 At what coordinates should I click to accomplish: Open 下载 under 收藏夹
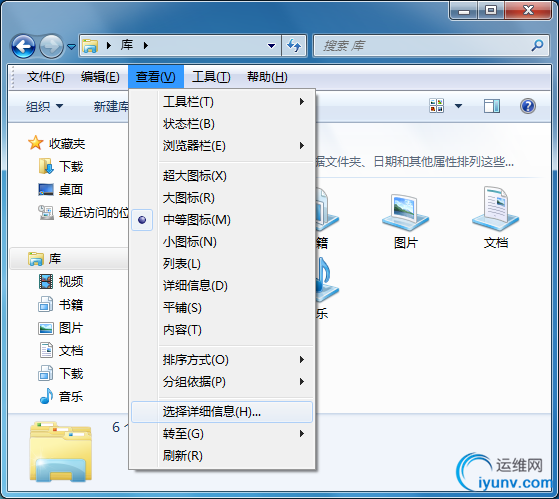[x=61, y=166]
